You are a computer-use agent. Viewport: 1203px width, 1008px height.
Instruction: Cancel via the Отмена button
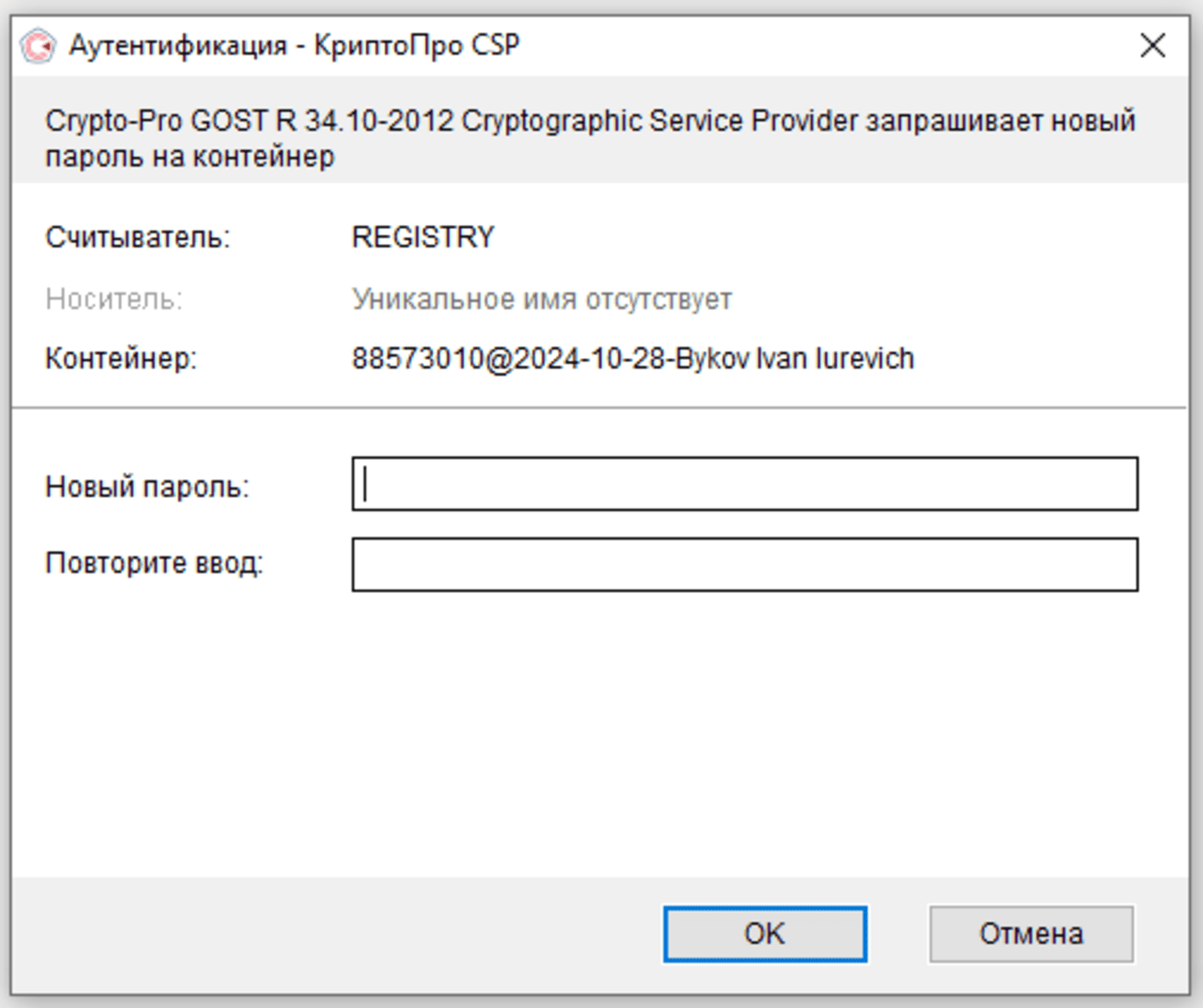[1031, 934]
